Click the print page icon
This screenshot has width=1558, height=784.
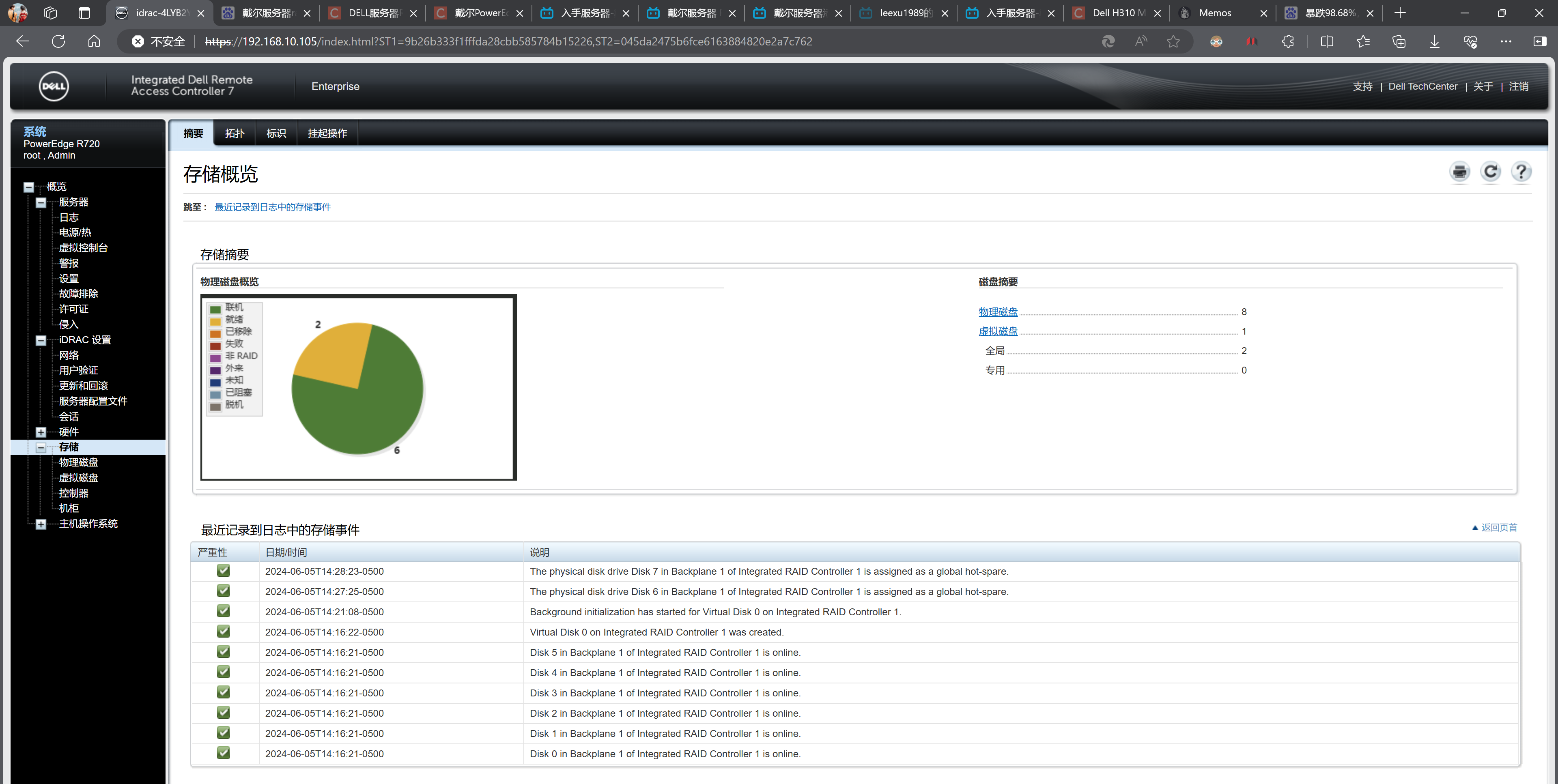click(x=1459, y=172)
